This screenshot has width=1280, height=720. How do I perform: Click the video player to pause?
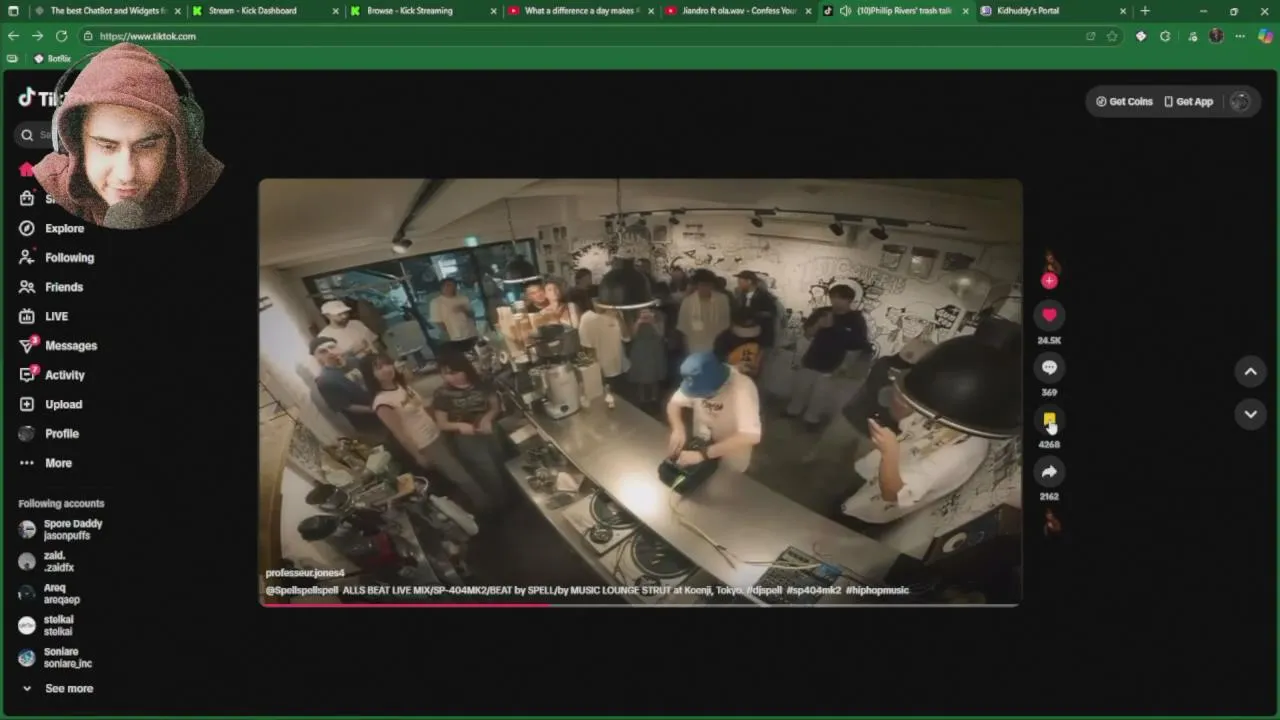click(x=640, y=392)
